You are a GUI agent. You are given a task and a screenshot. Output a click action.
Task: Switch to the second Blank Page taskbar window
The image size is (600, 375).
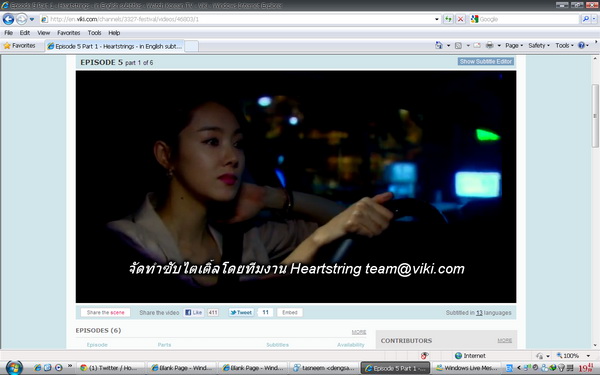[x=254, y=368]
